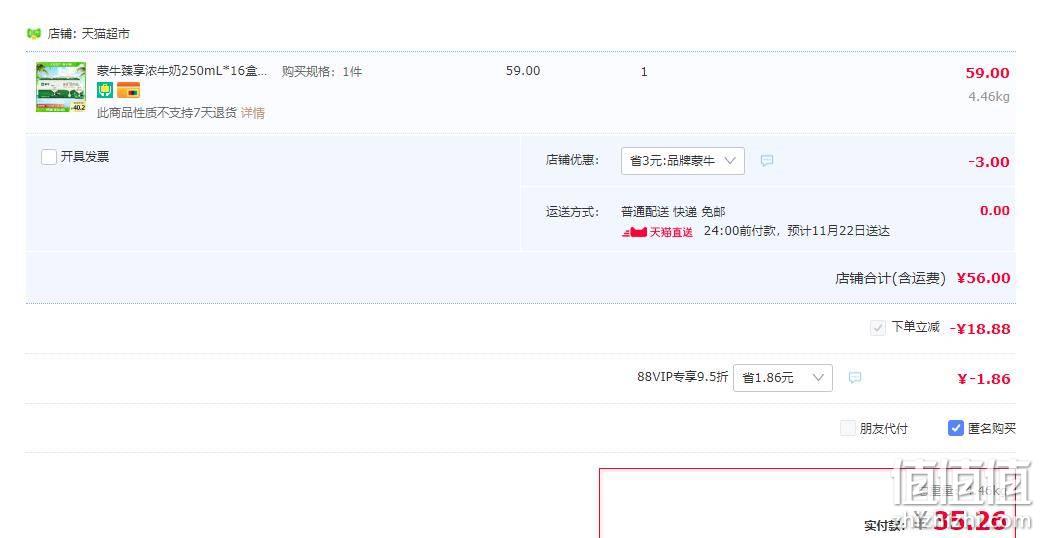Click the 0.00 shipping fee amount

point(995,211)
